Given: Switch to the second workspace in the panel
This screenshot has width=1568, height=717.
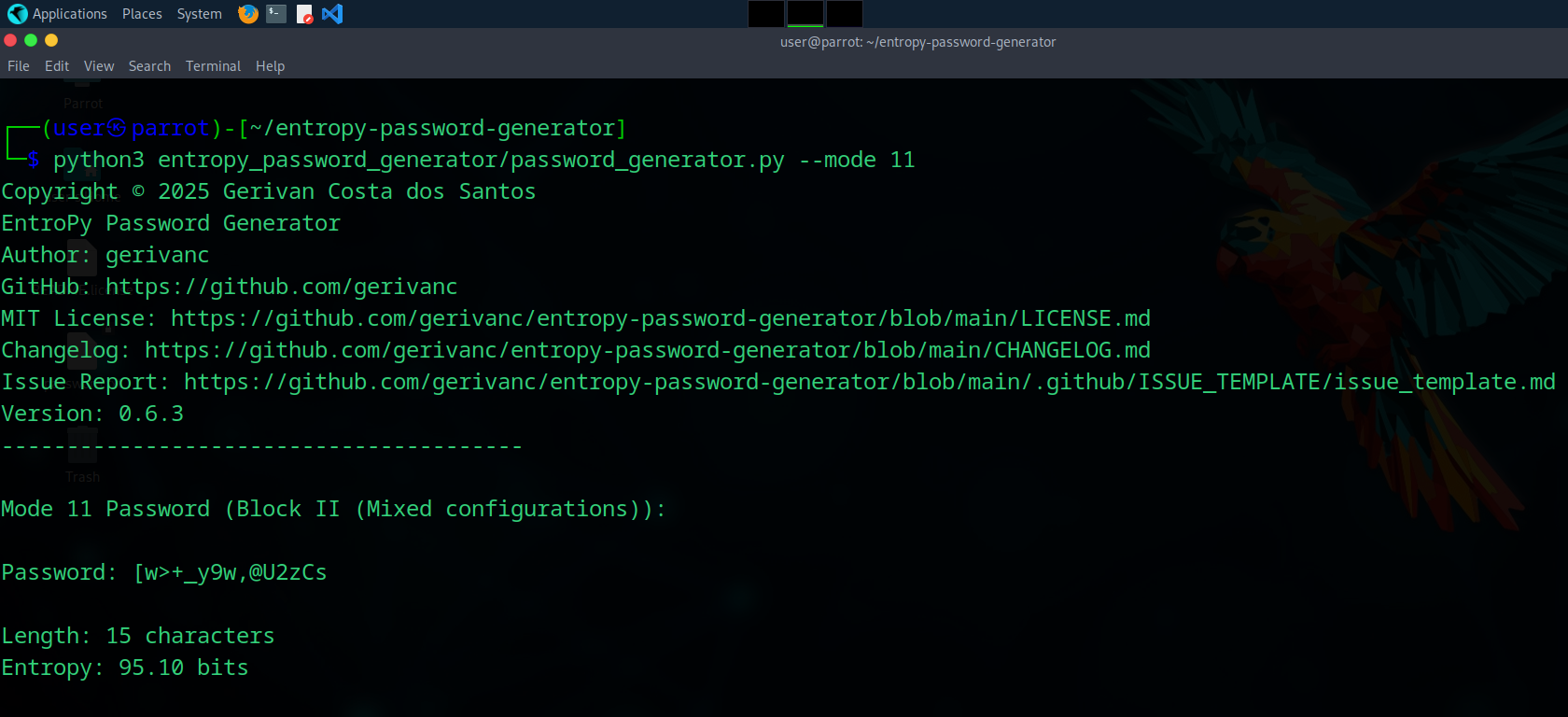Looking at the screenshot, I should 805,14.
